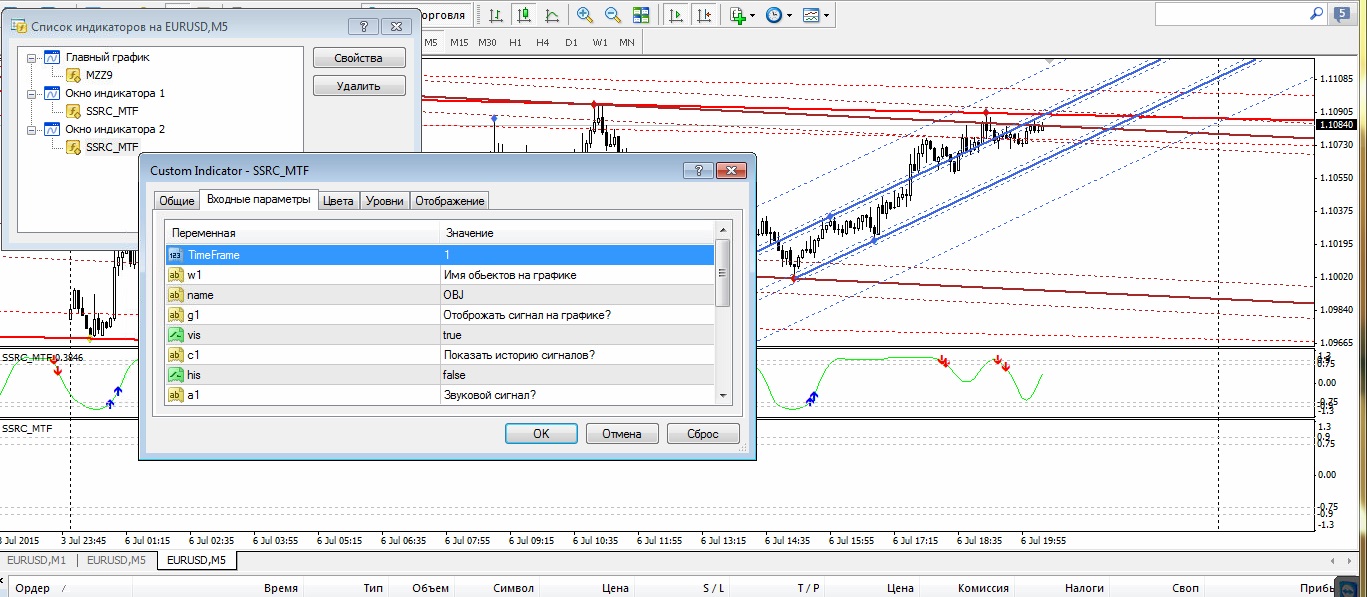This screenshot has width=1367, height=597.
Task: Click the Время column header in terminal
Action: pyautogui.click(x=281, y=589)
